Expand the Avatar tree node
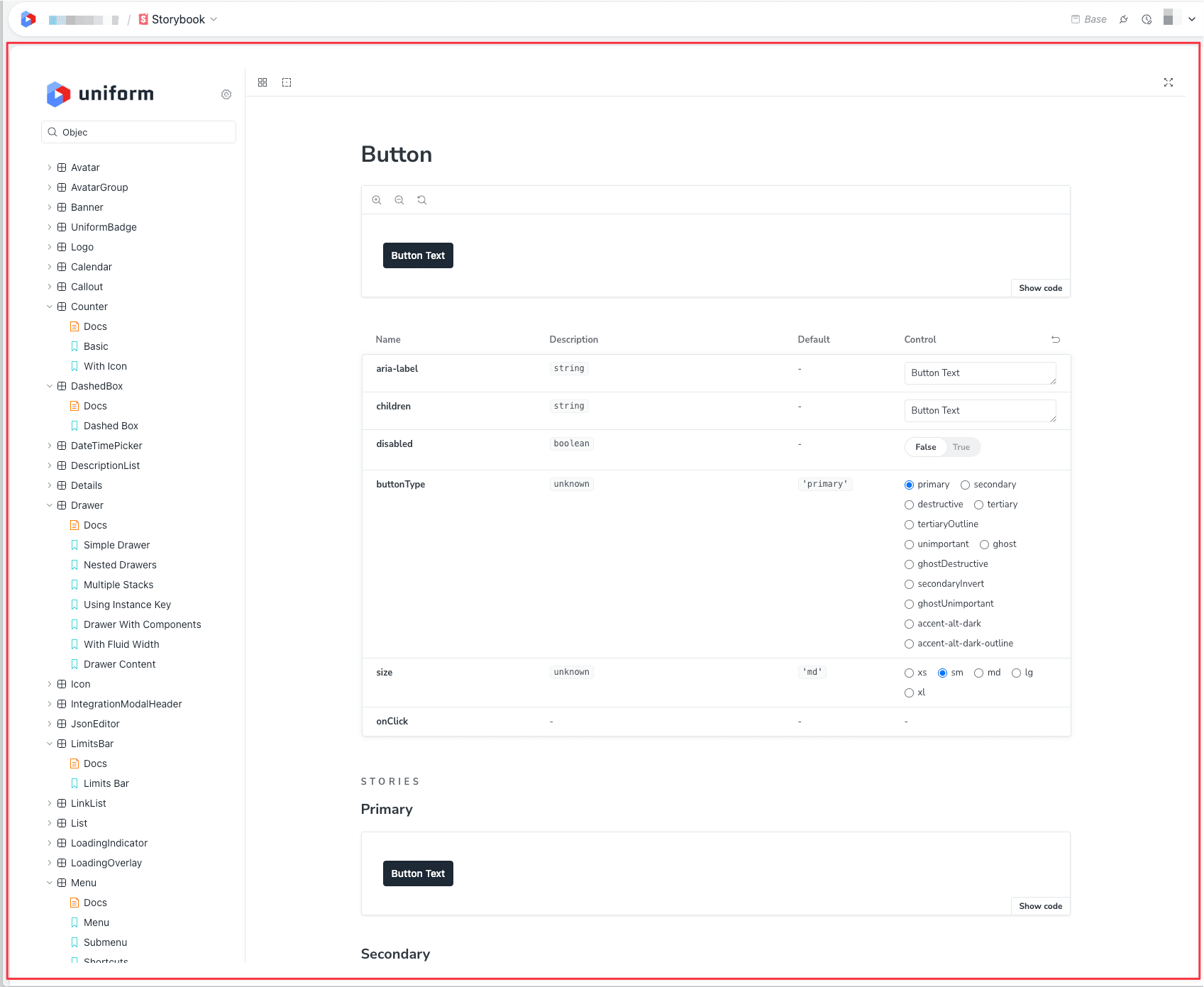The width and height of the screenshot is (1204, 987). click(x=50, y=167)
